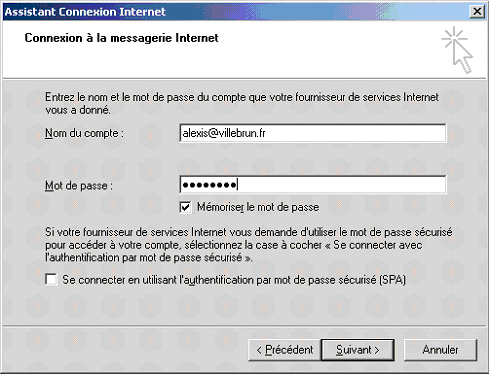Focus the Mot de passe input field

point(313,184)
